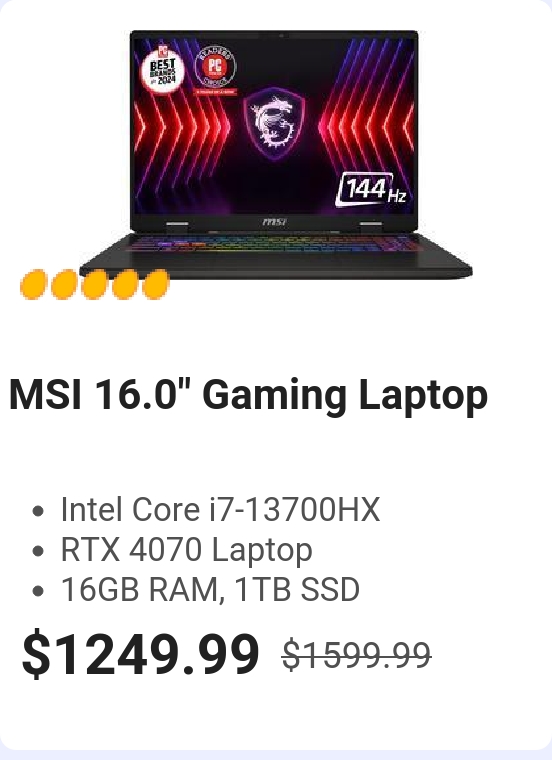Click the second rating star
This screenshot has height=760, width=552.
click(x=64, y=285)
